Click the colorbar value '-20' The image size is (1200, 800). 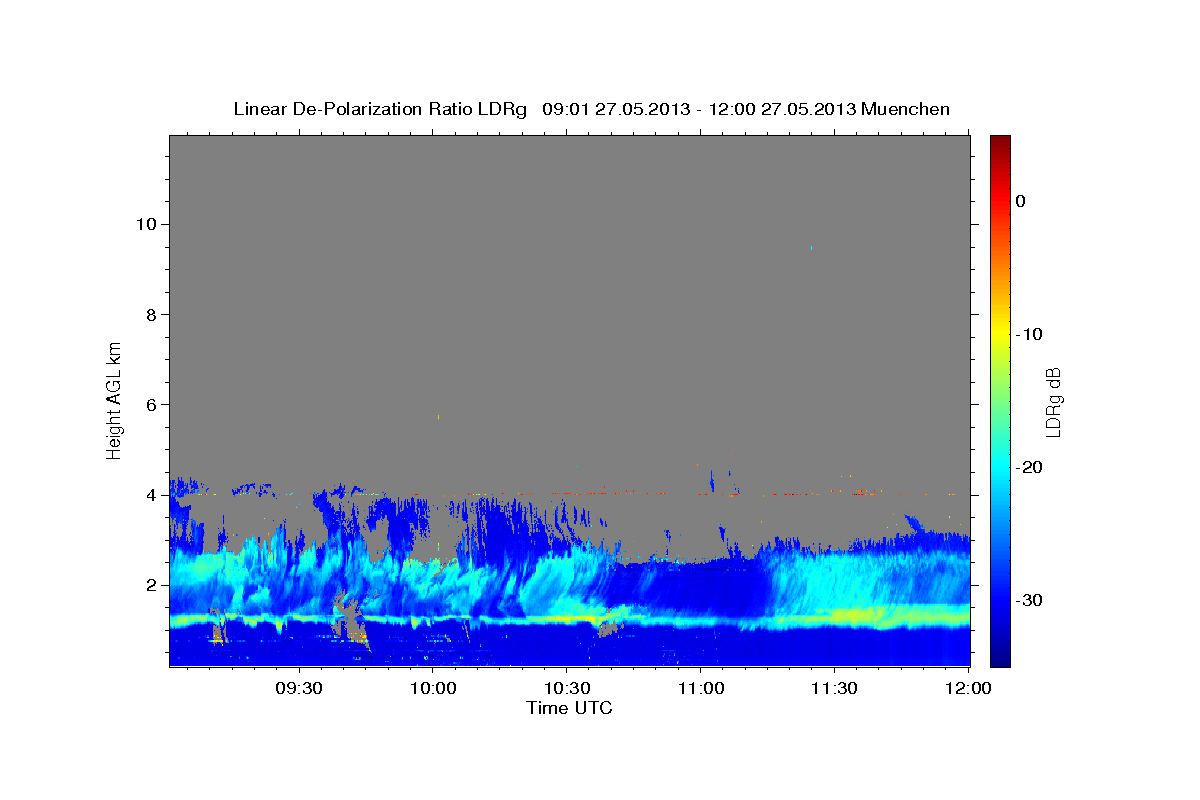(1029, 467)
